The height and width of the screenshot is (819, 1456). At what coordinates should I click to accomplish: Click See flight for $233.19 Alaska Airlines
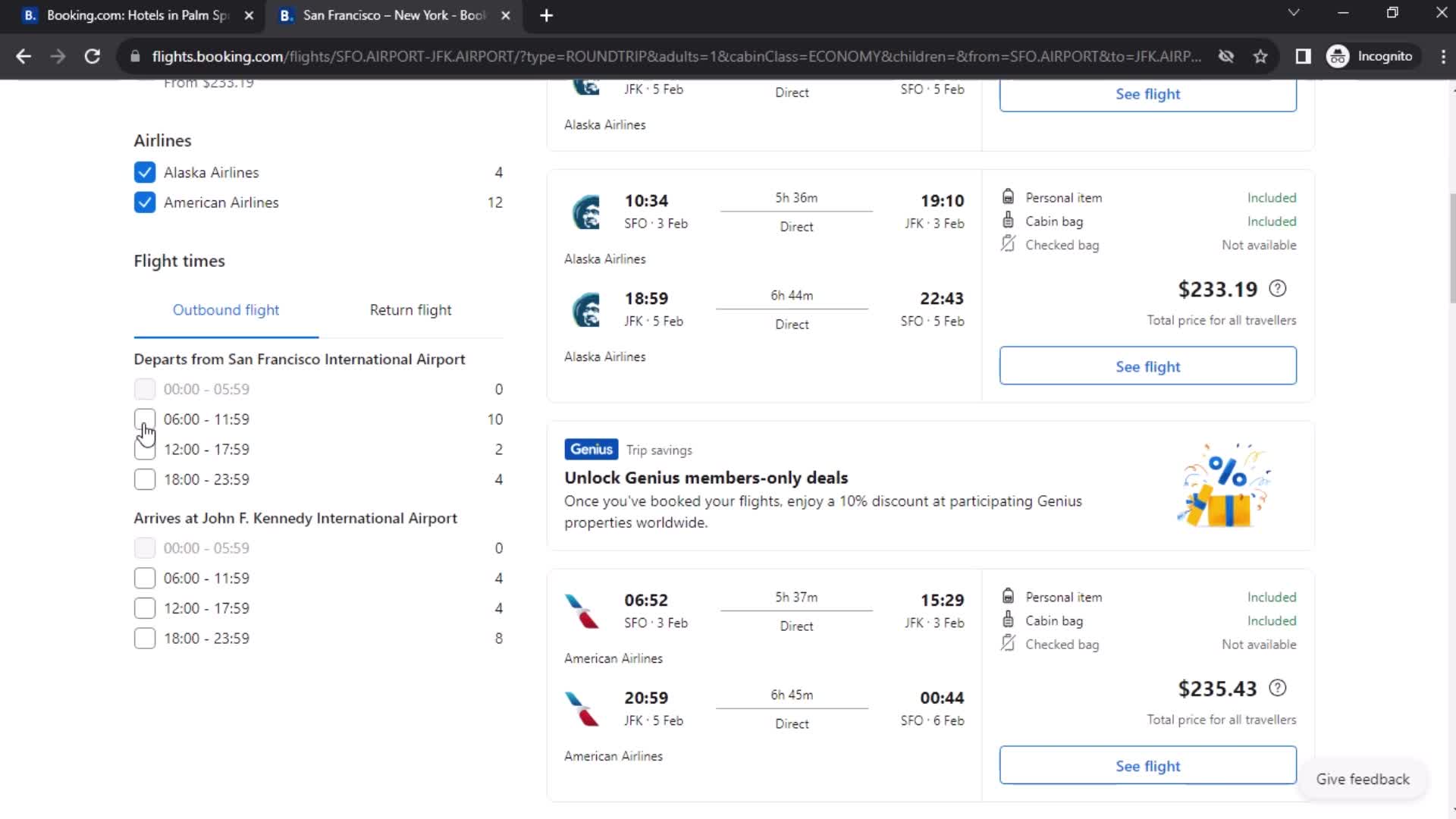coord(1148,366)
